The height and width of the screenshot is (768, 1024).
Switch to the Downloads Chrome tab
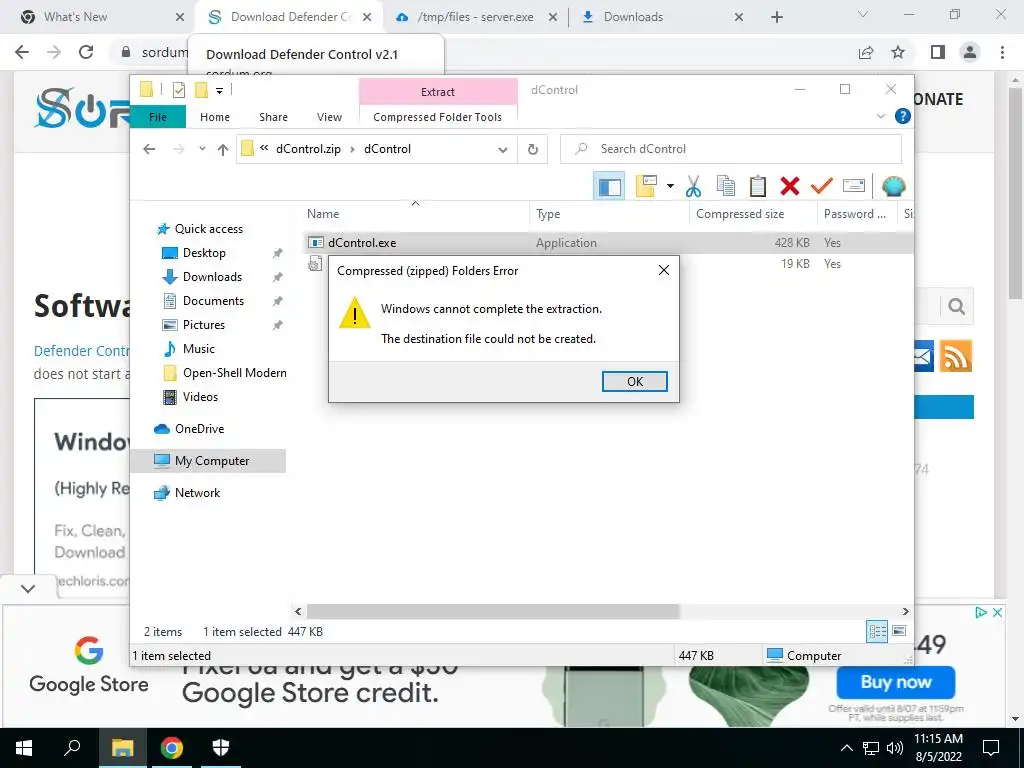coord(661,17)
